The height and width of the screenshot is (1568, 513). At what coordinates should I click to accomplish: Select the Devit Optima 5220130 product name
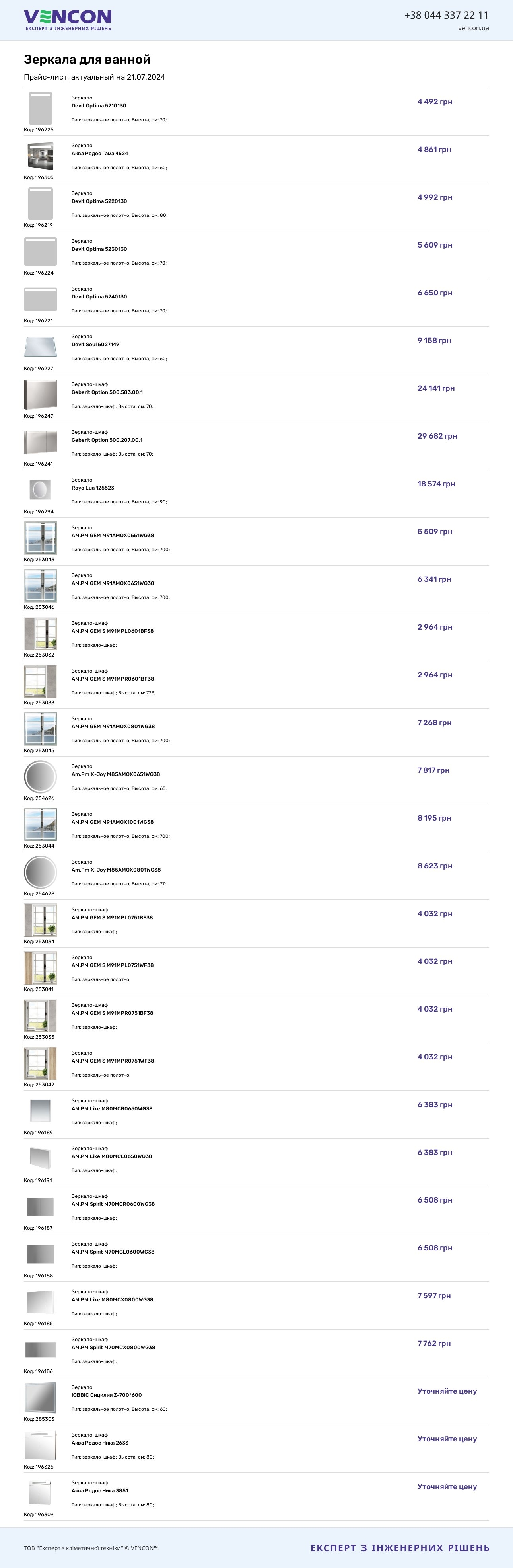coord(99,201)
